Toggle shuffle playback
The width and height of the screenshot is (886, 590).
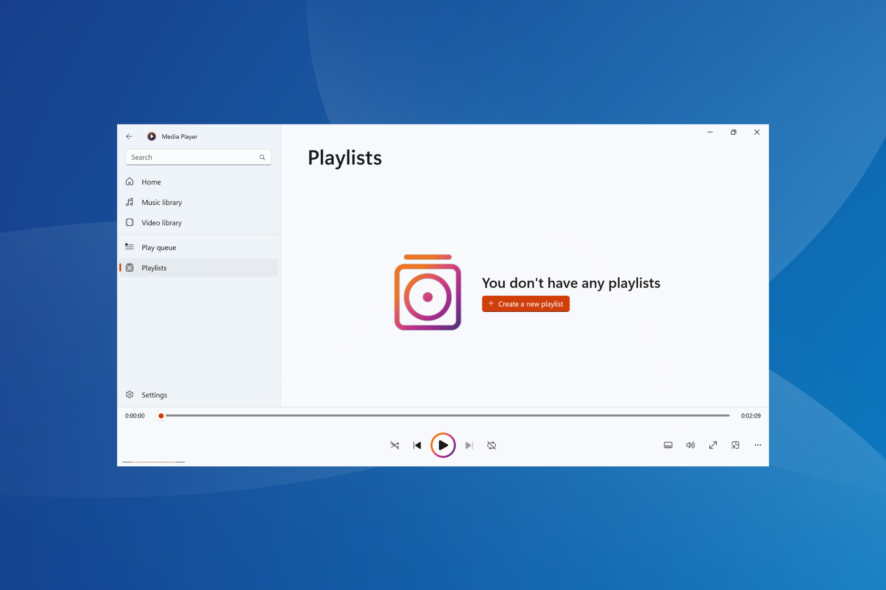(x=394, y=445)
